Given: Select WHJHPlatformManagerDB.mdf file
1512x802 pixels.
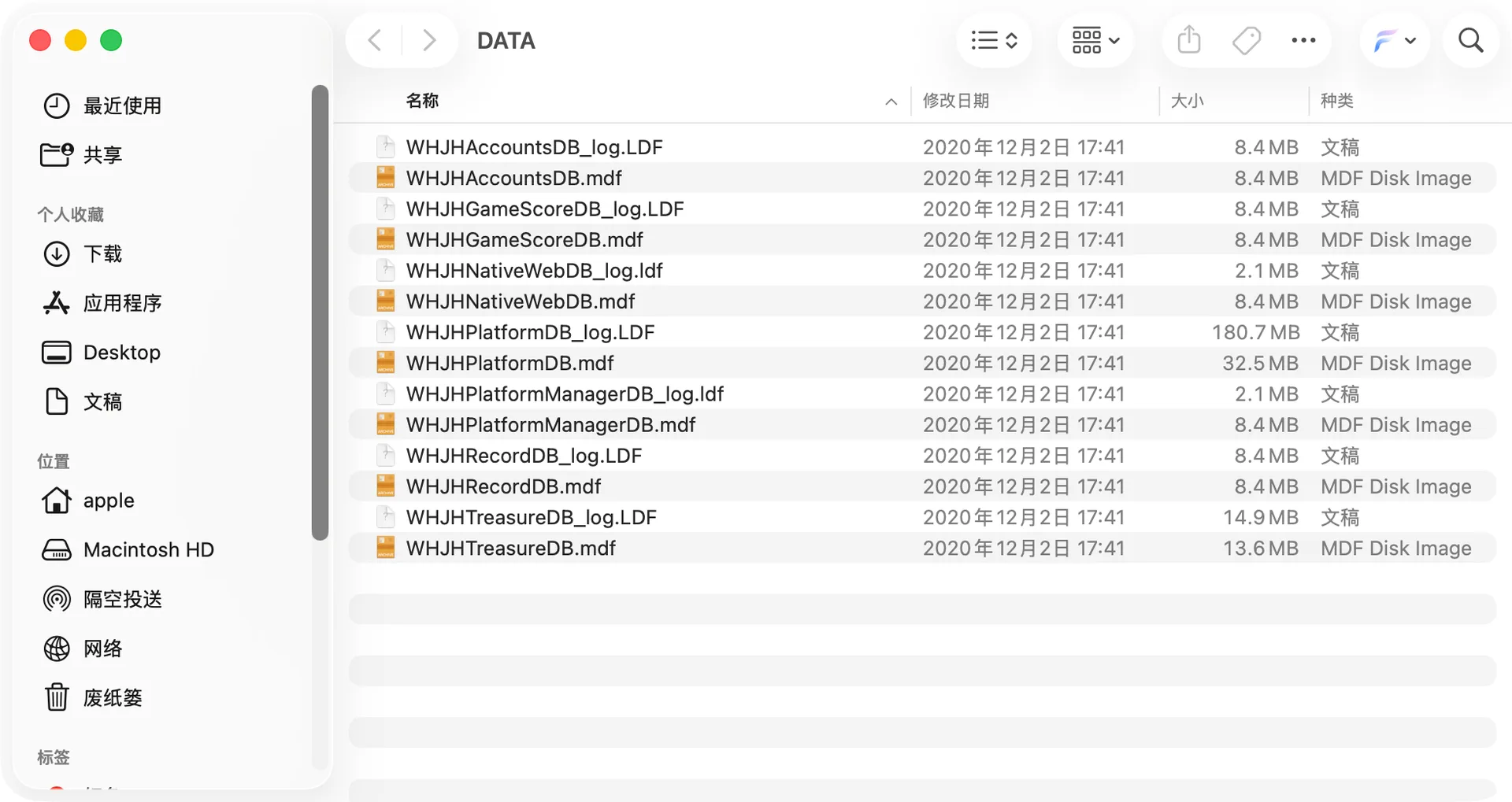Looking at the screenshot, I should coord(922,425).
